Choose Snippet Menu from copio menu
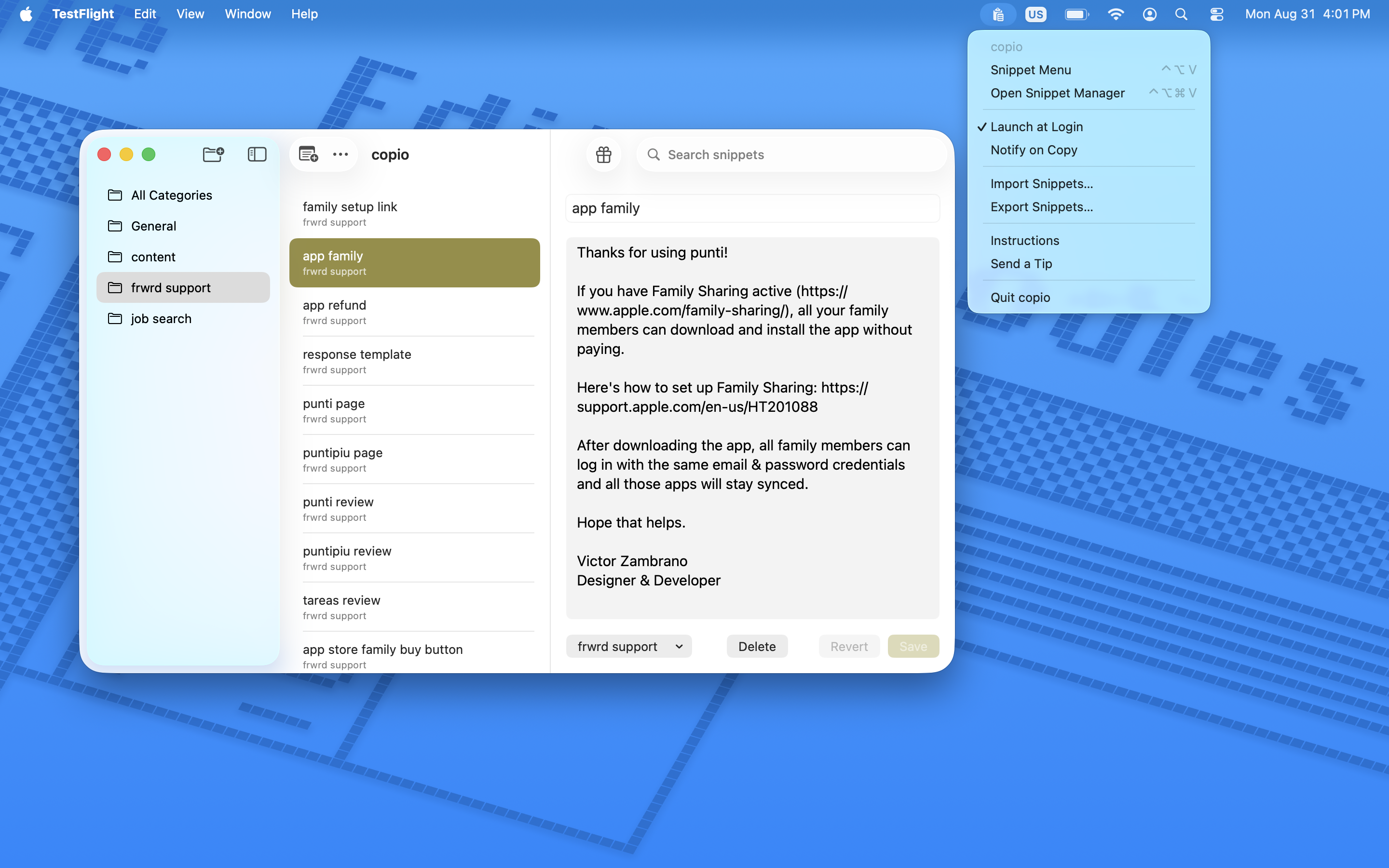Viewport: 1389px width, 868px height. 1088,70
